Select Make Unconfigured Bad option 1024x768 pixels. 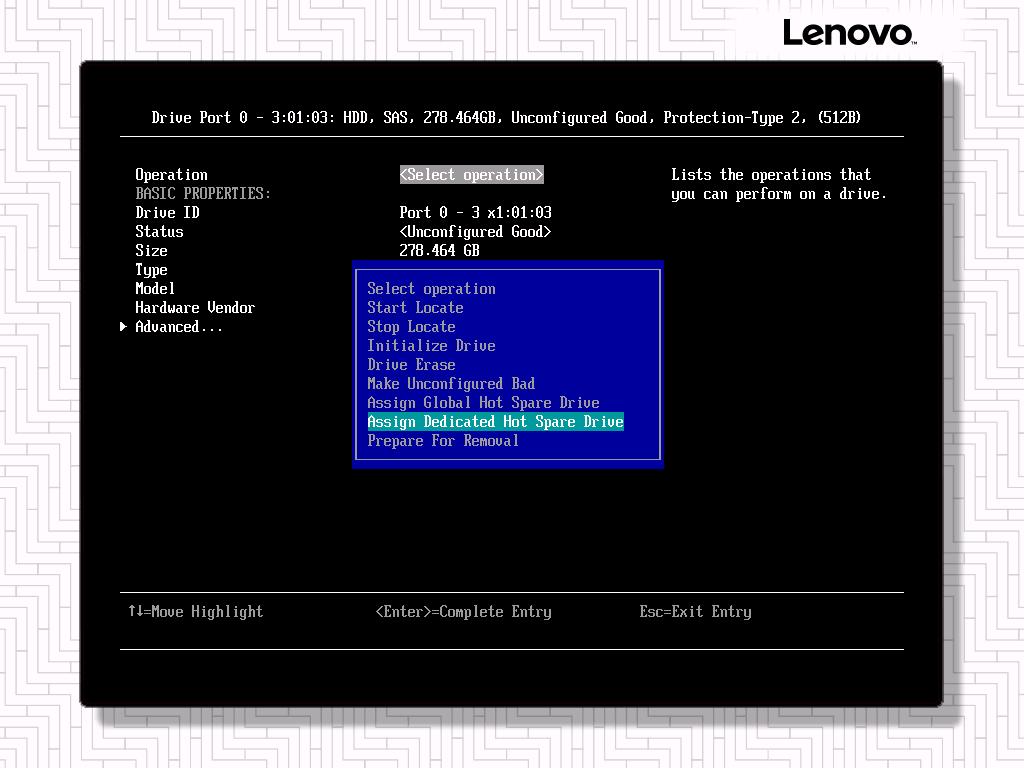(451, 384)
